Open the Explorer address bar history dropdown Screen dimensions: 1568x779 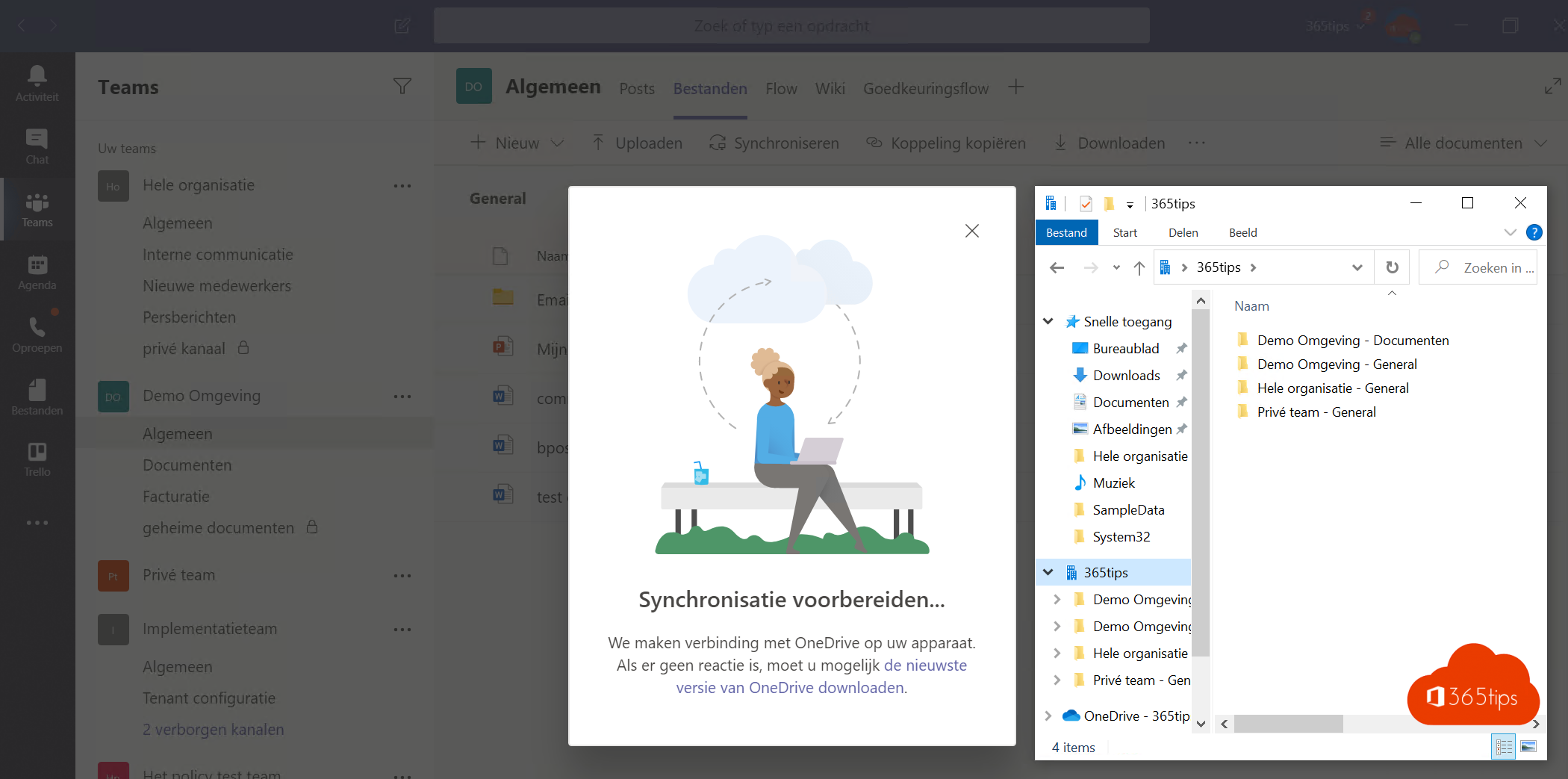tap(1357, 267)
